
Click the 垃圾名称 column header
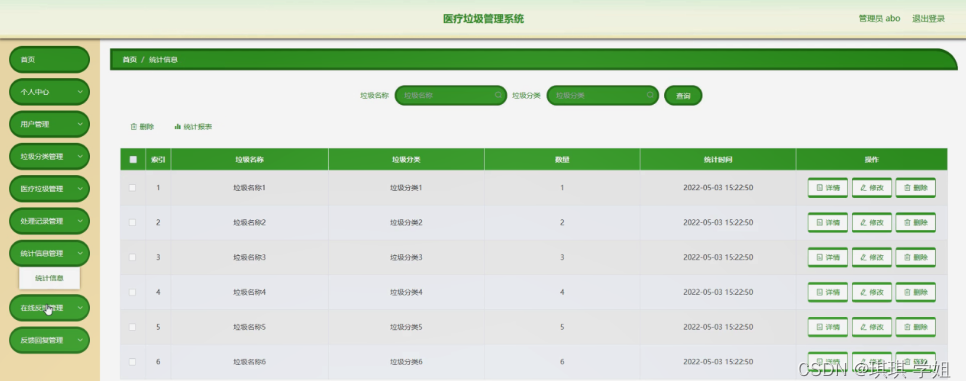coord(250,160)
